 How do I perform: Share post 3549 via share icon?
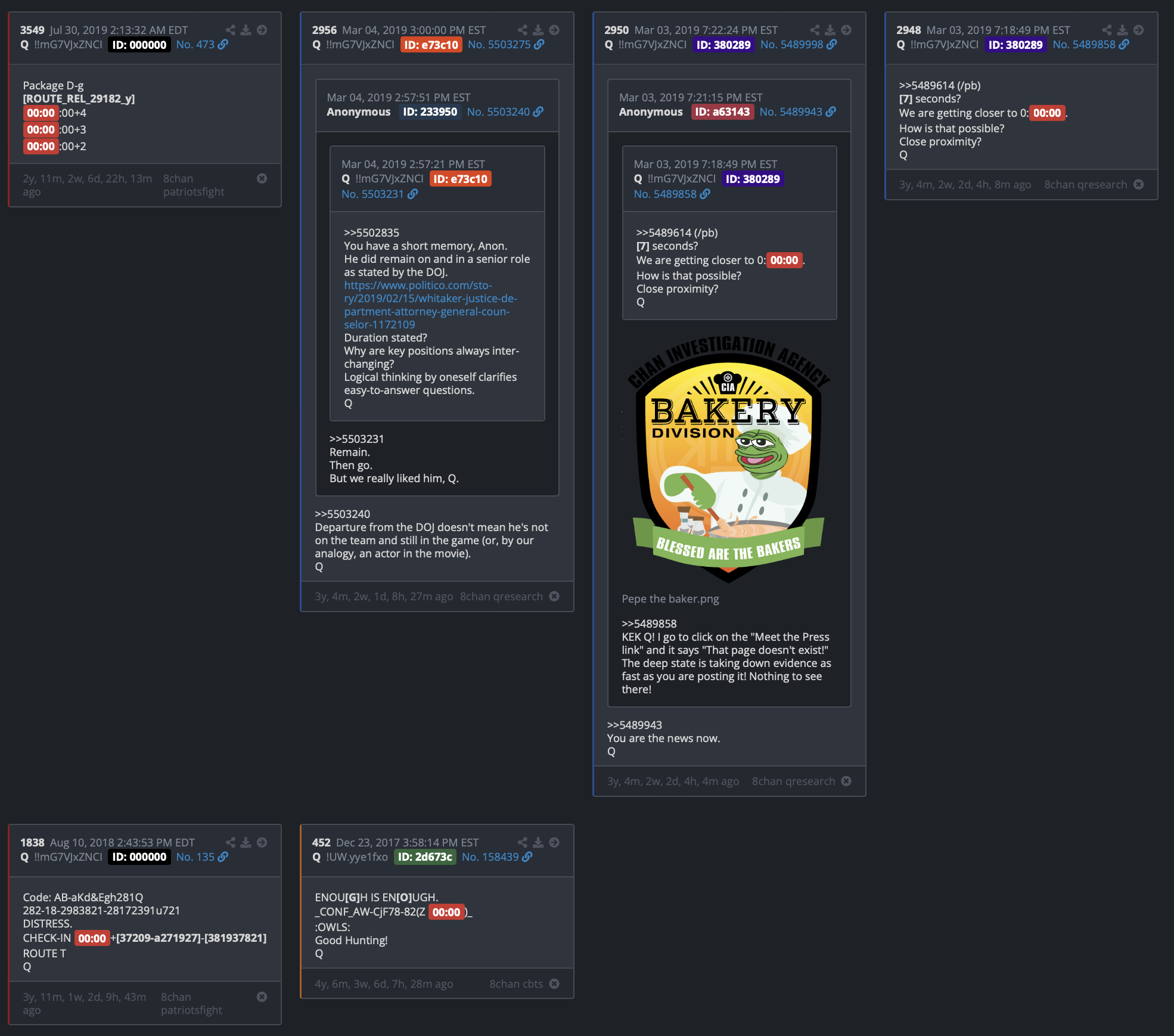[x=231, y=30]
